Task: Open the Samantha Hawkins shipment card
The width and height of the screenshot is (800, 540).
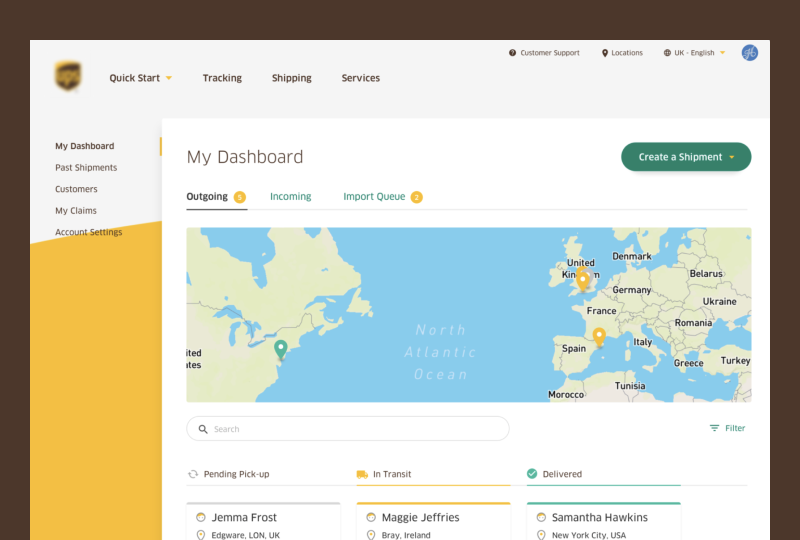Action: pos(604,521)
